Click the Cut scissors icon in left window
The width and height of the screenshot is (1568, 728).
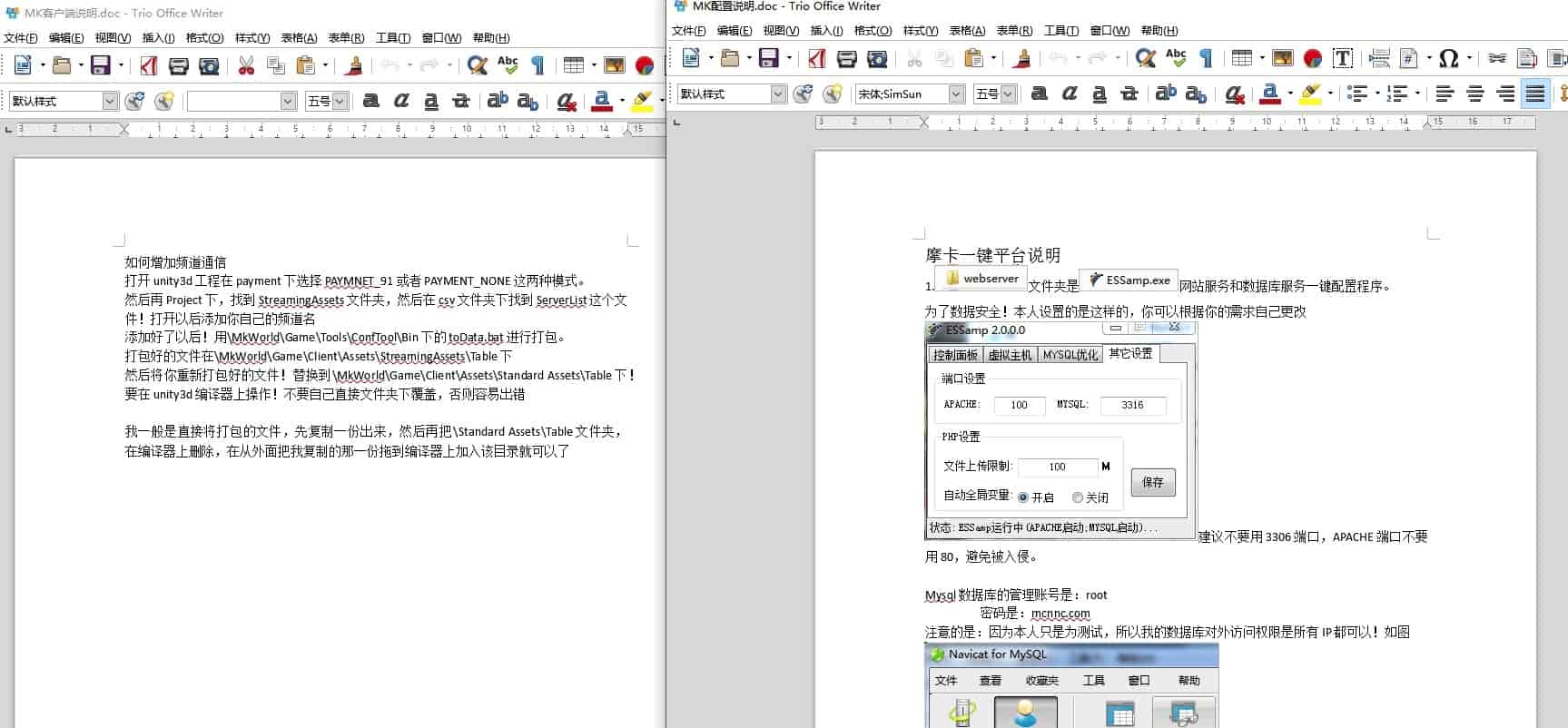(246, 65)
